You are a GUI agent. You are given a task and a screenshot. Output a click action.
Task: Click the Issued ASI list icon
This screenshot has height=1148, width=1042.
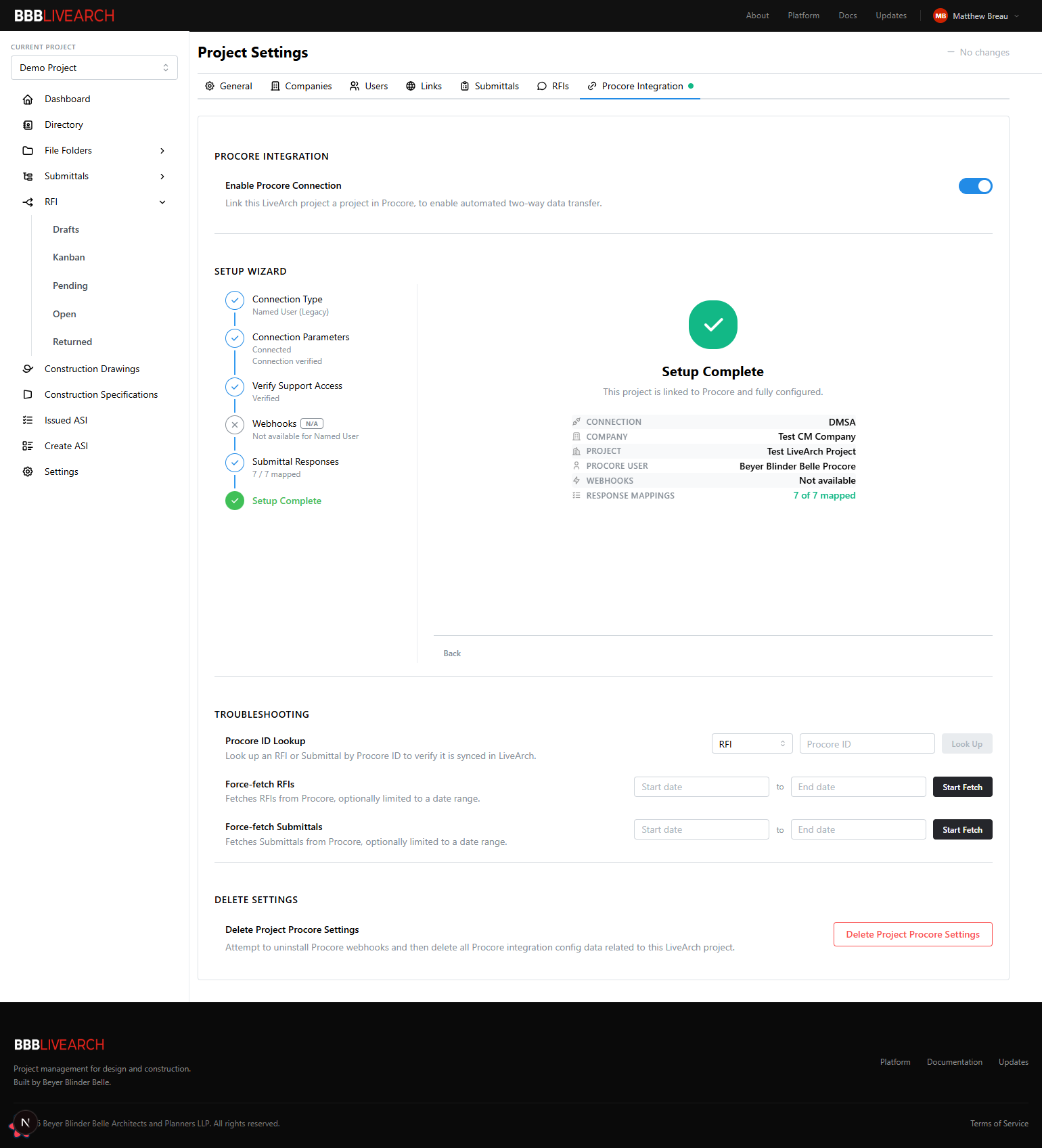28,420
